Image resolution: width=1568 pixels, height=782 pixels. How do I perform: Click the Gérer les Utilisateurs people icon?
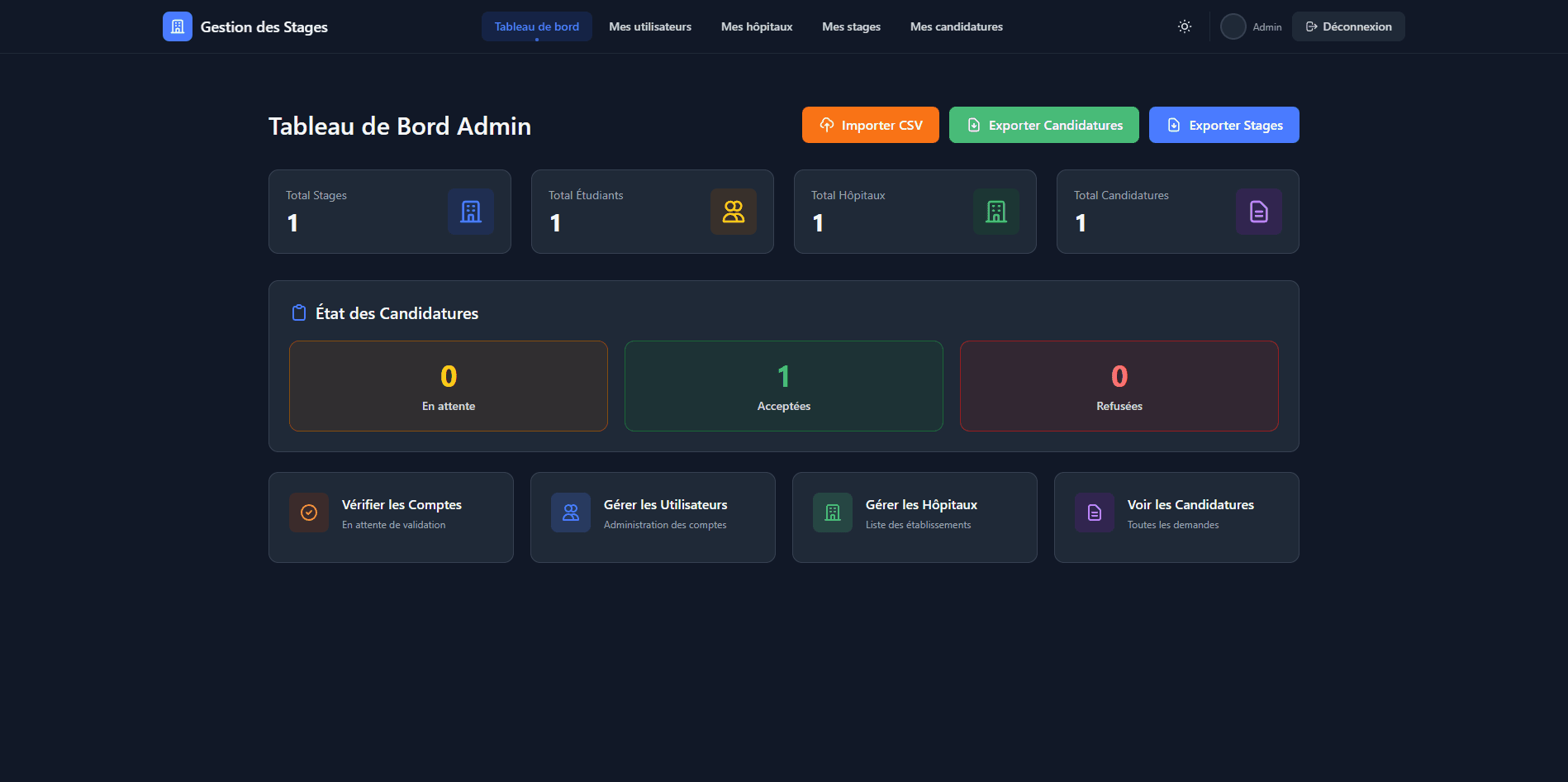pyautogui.click(x=571, y=513)
